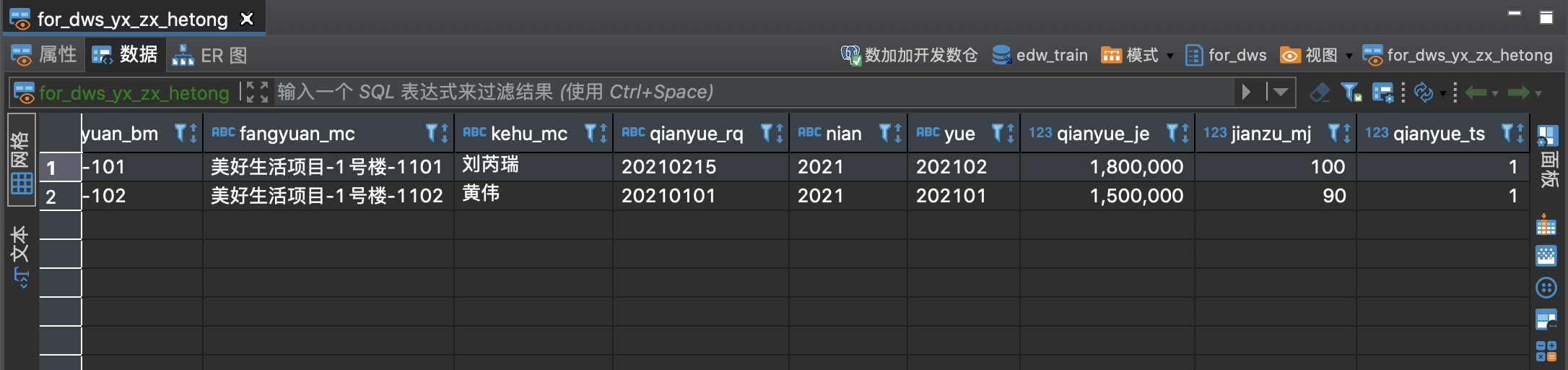Screen dimensions: 1568x370
Task: Switch to the 属性 tab
Action: (x=43, y=55)
